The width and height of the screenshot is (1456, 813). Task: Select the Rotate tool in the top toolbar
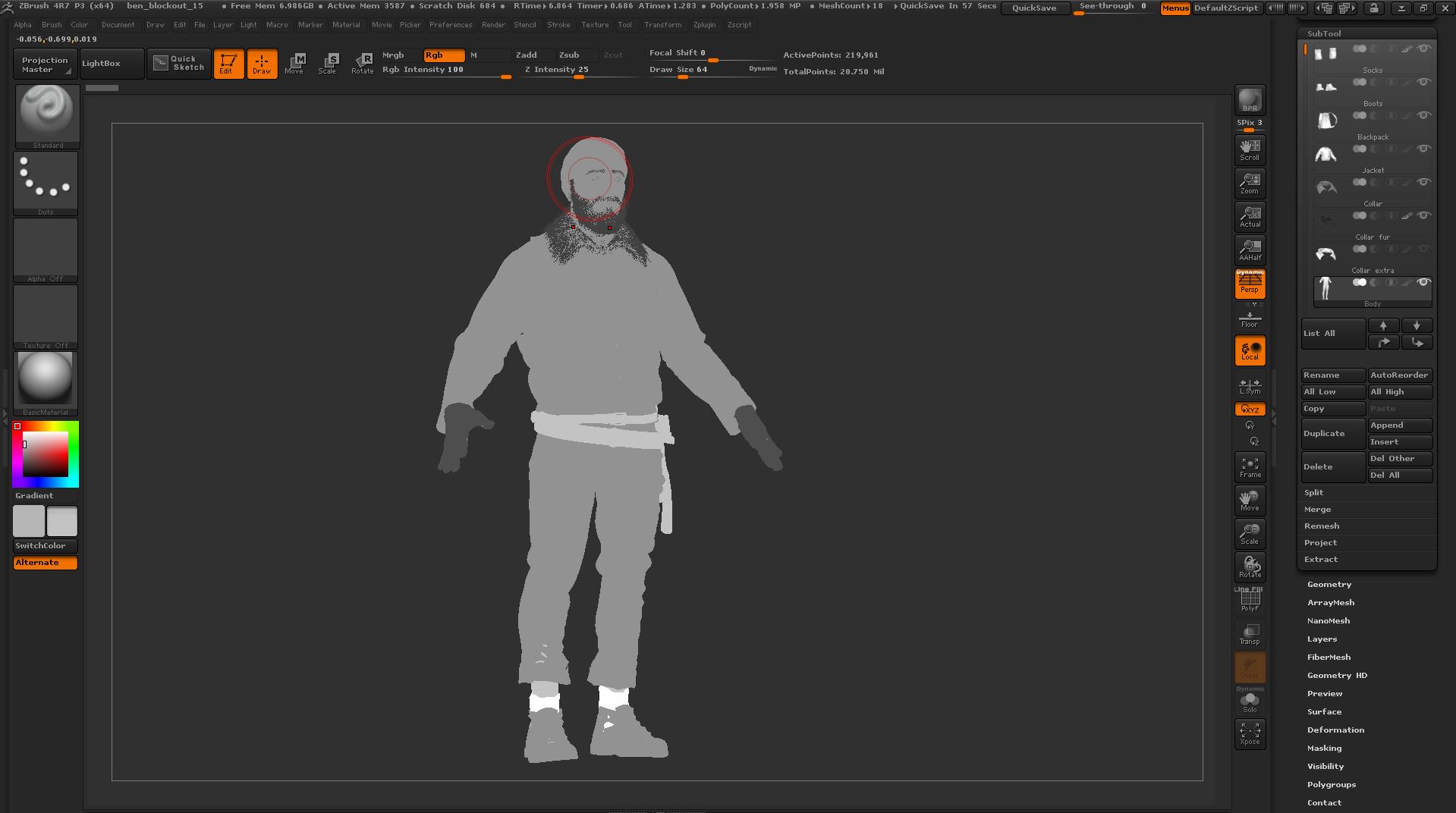362,64
